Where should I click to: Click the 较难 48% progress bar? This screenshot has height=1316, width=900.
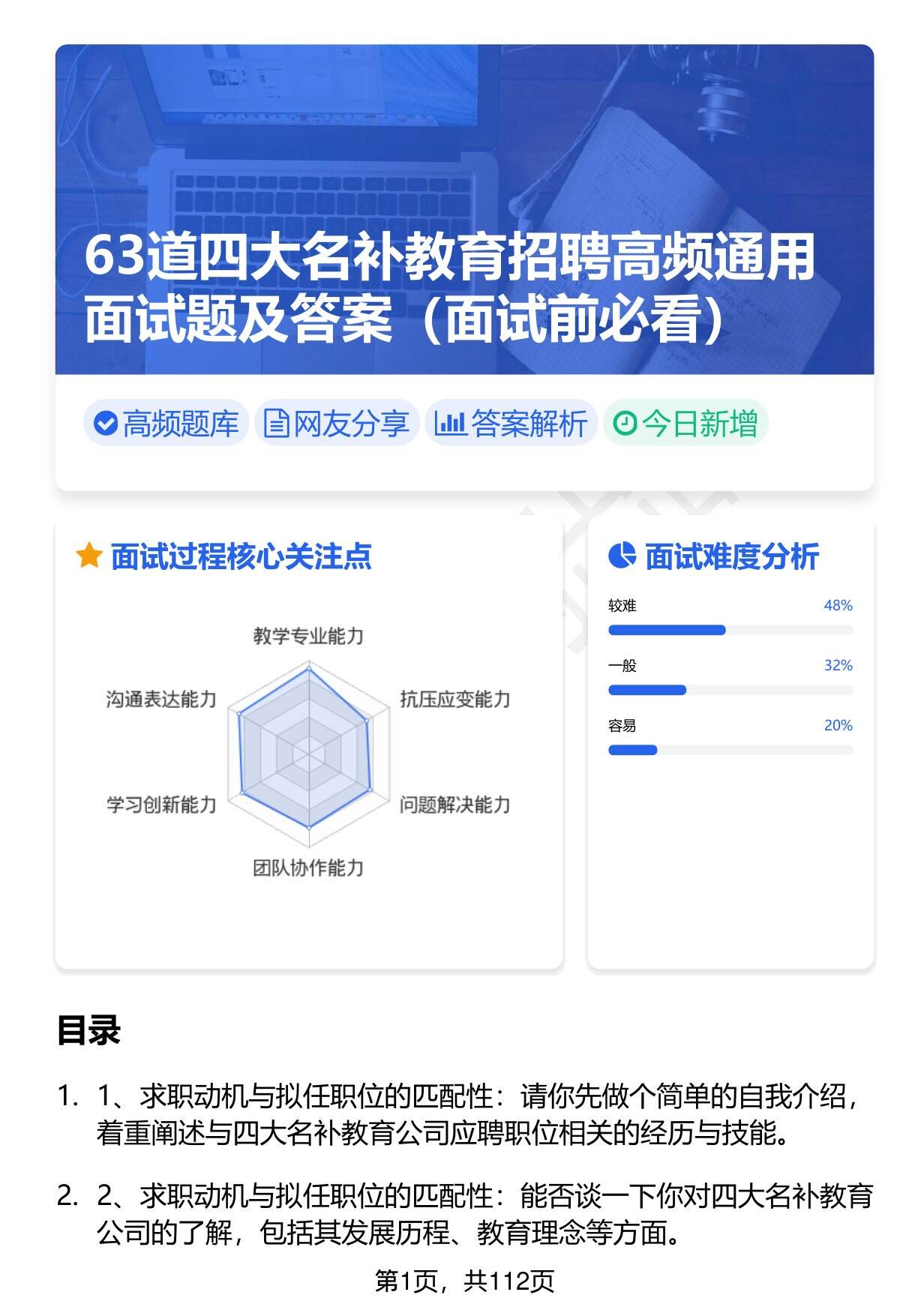tap(730, 630)
